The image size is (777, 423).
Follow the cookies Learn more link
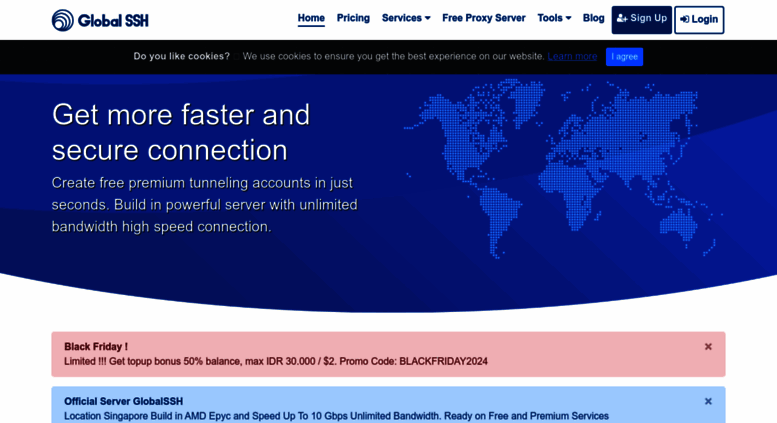[x=572, y=56]
